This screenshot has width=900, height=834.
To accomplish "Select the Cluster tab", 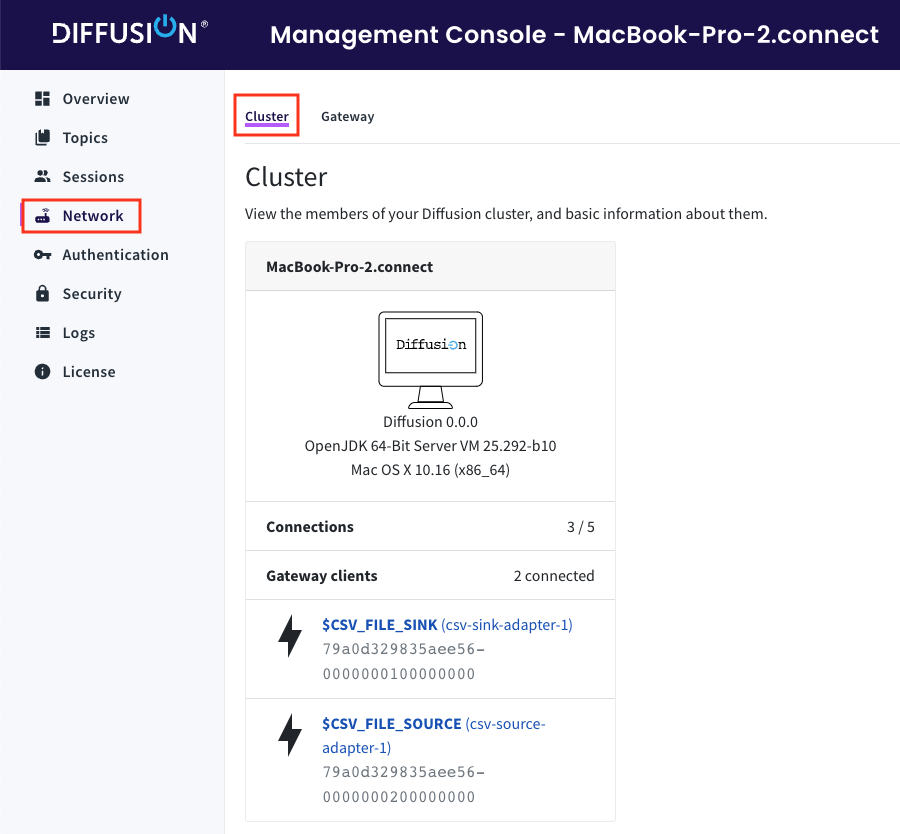I will pyautogui.click(x=267, y=117).
